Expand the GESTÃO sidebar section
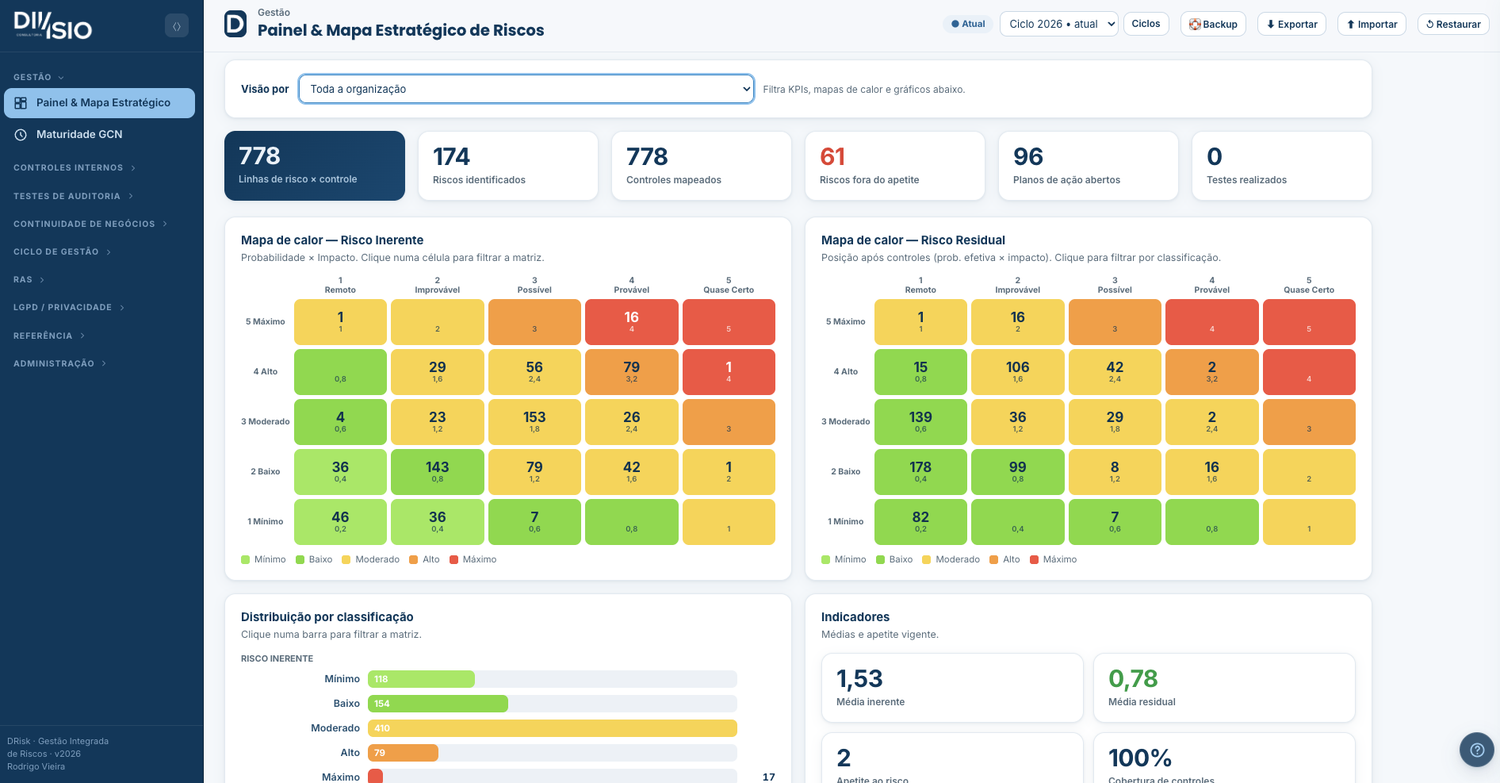 pos(39,77)
